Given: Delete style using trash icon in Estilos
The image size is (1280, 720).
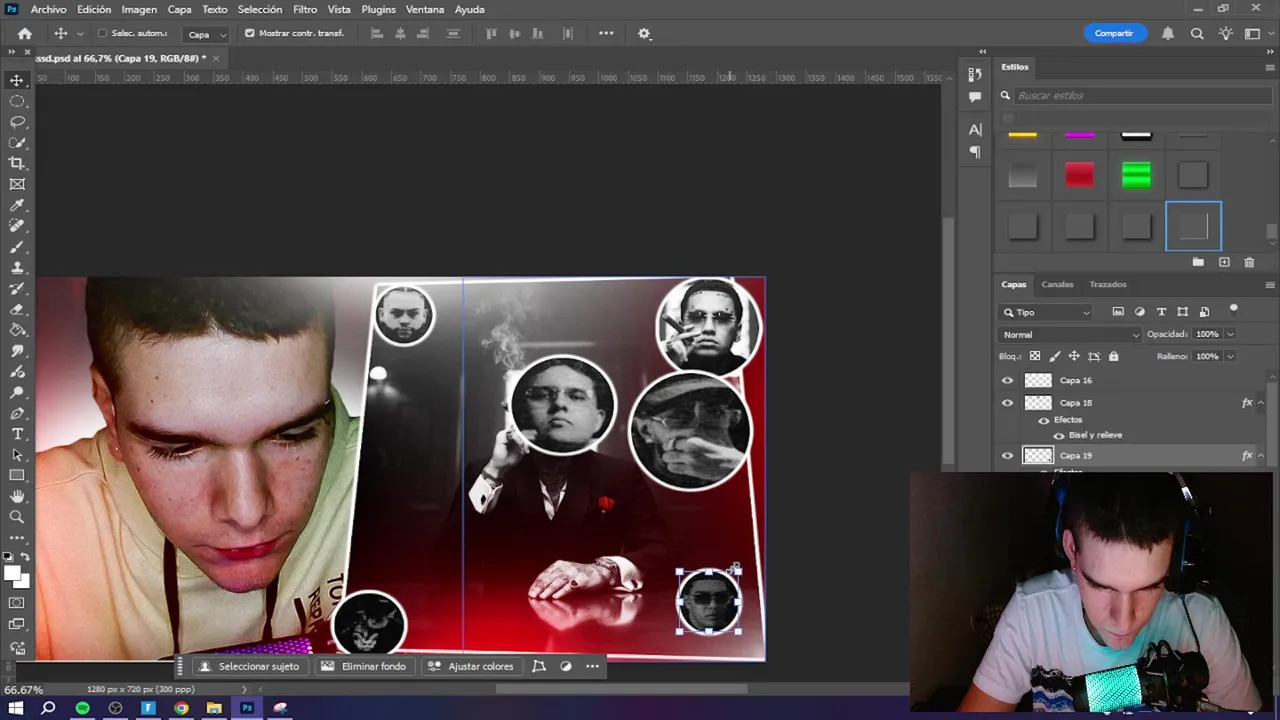Looking at the screenshot, I should (1249, 262).
